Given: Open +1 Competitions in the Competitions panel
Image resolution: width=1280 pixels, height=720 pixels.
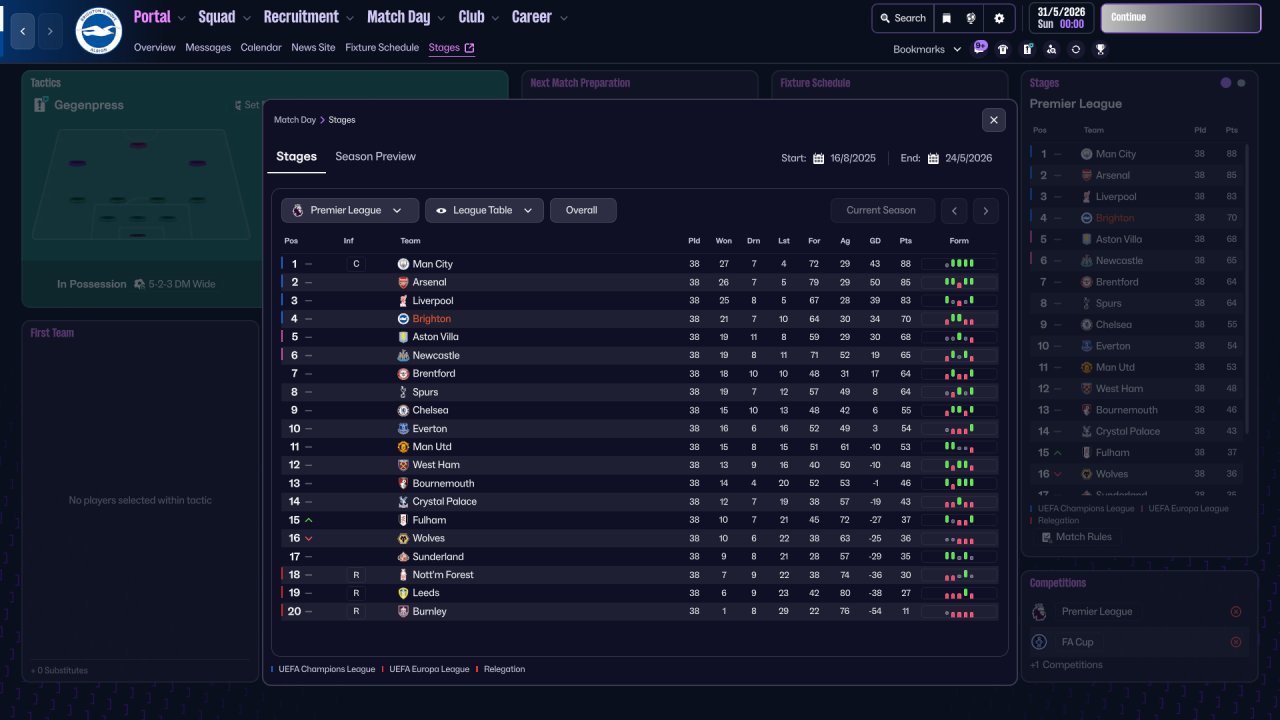Looking at the screenshot, I should tap(1067, 665).
